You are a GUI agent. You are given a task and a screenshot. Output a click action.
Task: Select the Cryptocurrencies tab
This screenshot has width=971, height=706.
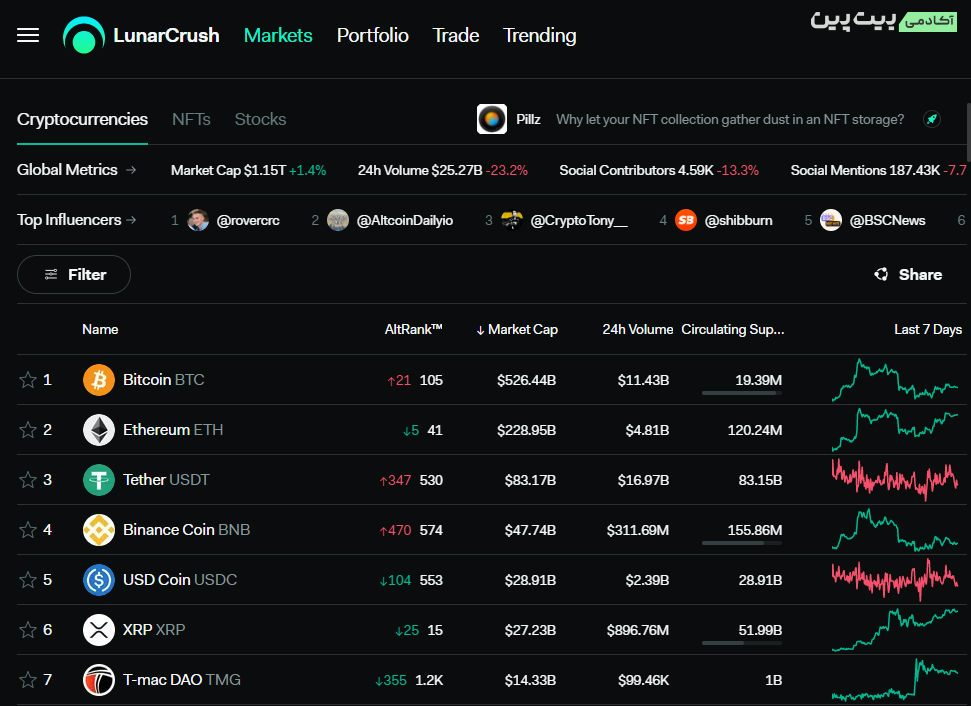[82, 119]
